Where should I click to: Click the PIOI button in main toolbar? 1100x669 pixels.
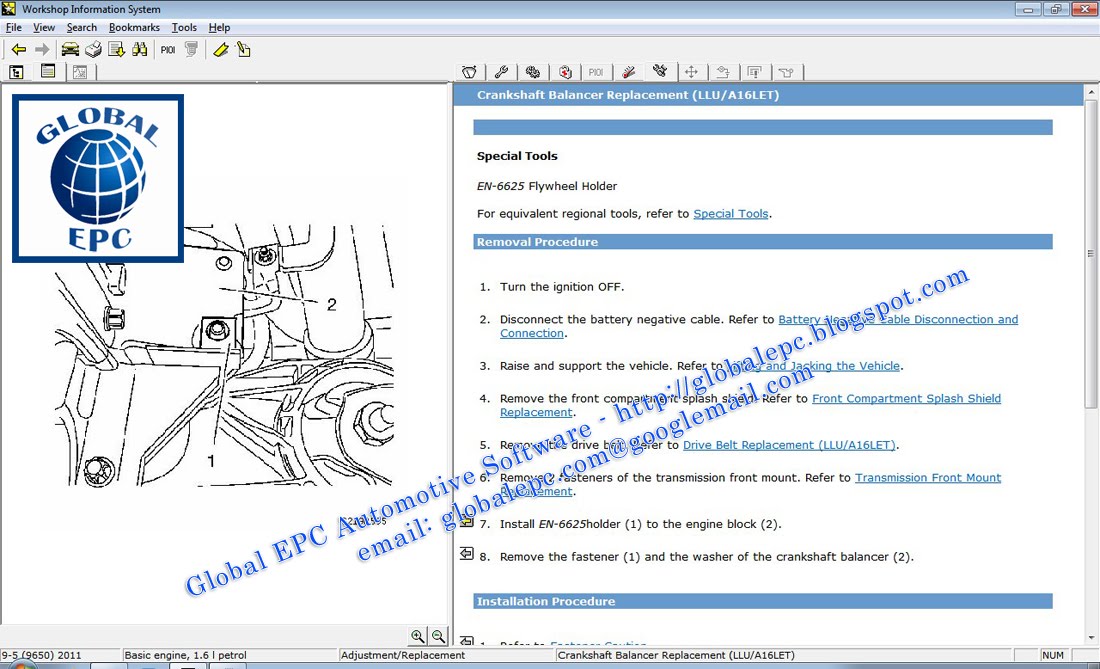pyautogui.click(x=168, y=50)
